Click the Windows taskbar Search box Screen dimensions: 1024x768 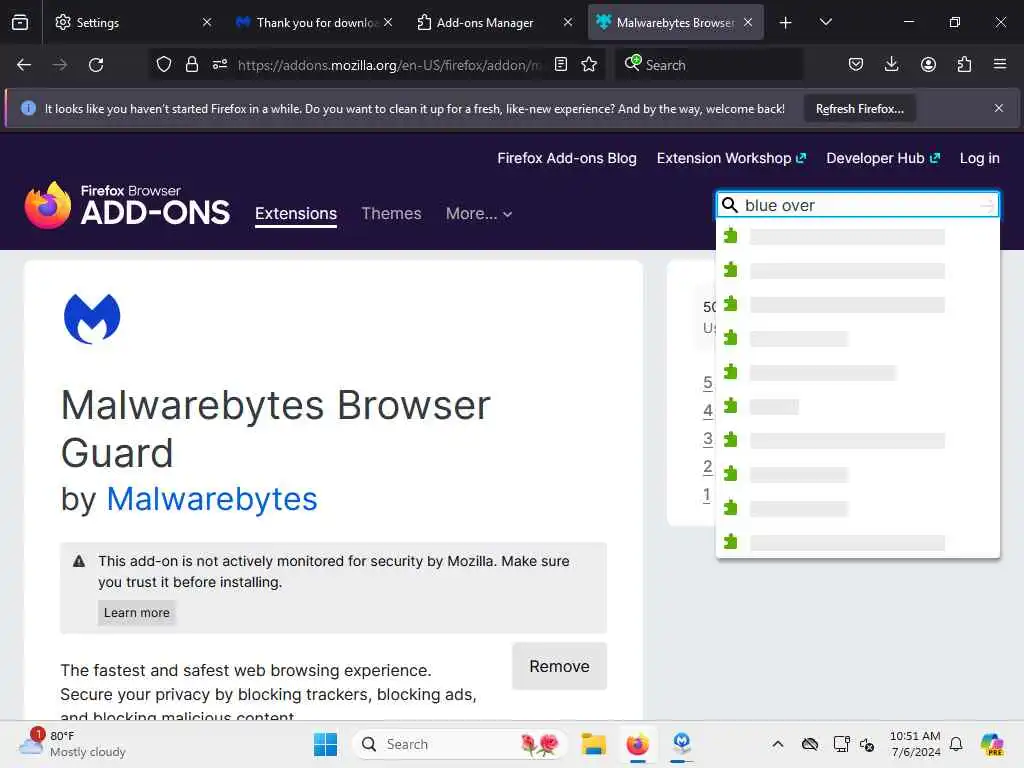pos(459,744)
